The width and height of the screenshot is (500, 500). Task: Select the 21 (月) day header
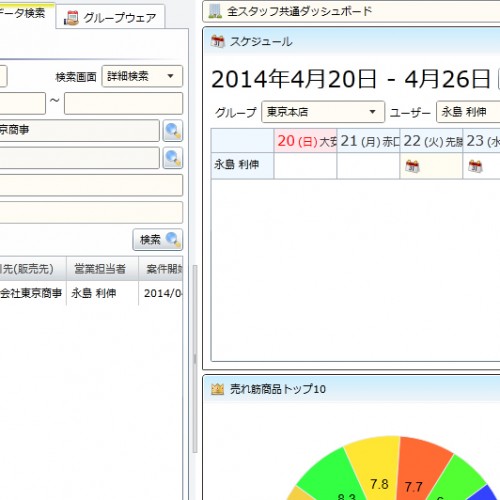pos(368,141)
